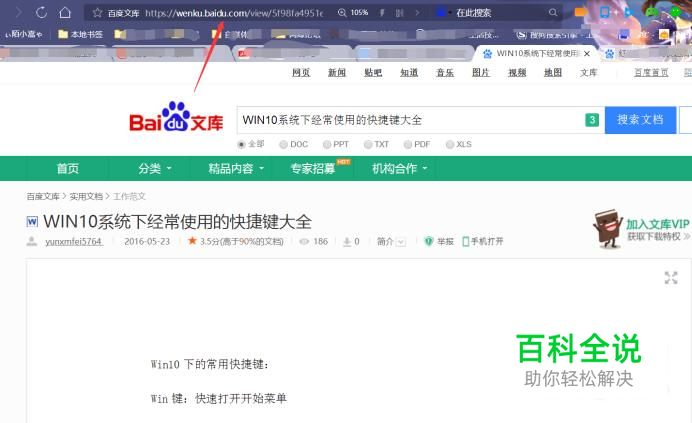Enter fullscreen with the expand icon
The width and height of the screenshot is (692, 423).
pos(671,278)
